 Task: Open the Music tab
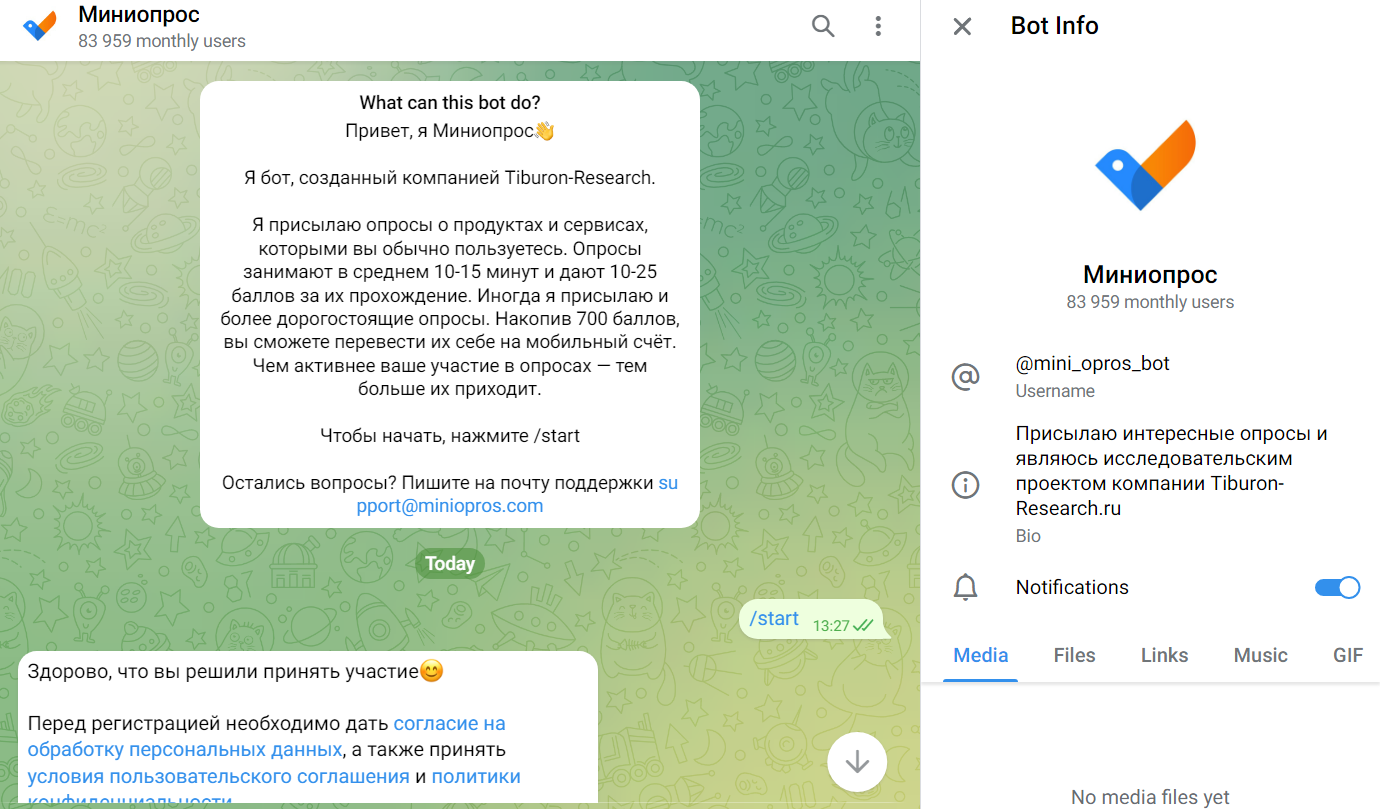pos(1260,655)
